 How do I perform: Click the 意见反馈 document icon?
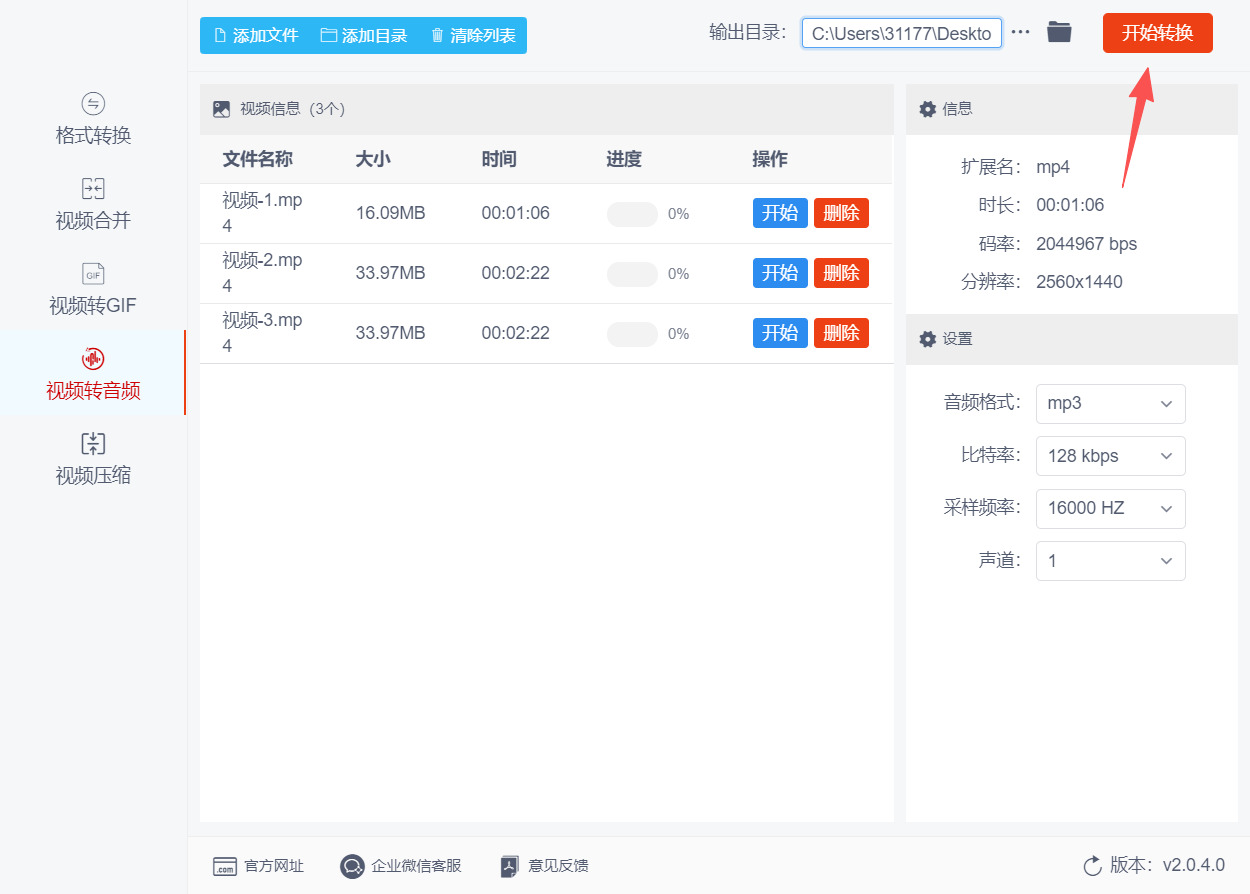(510, 866)
